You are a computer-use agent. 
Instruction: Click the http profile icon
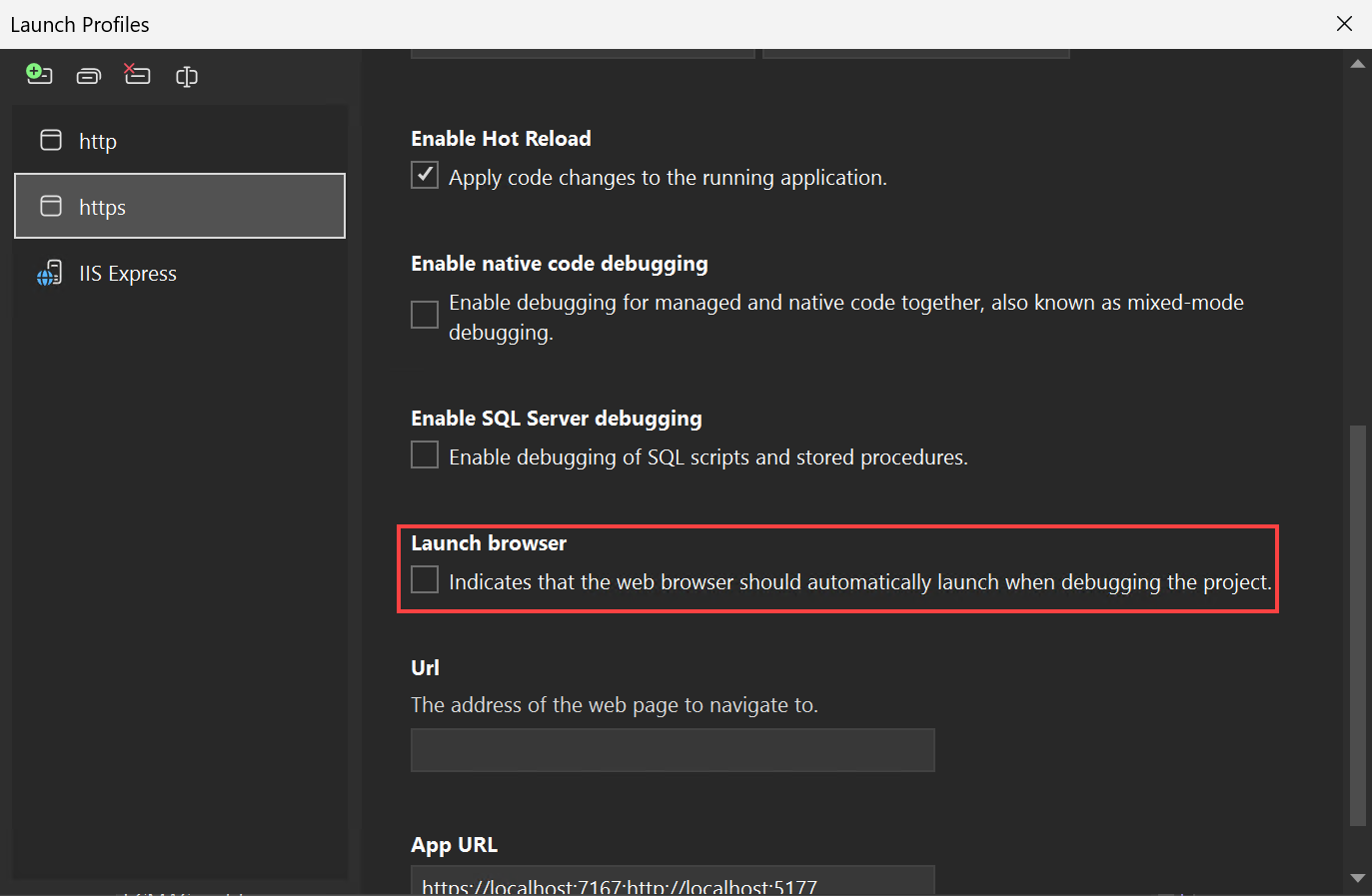click(50, 140)
